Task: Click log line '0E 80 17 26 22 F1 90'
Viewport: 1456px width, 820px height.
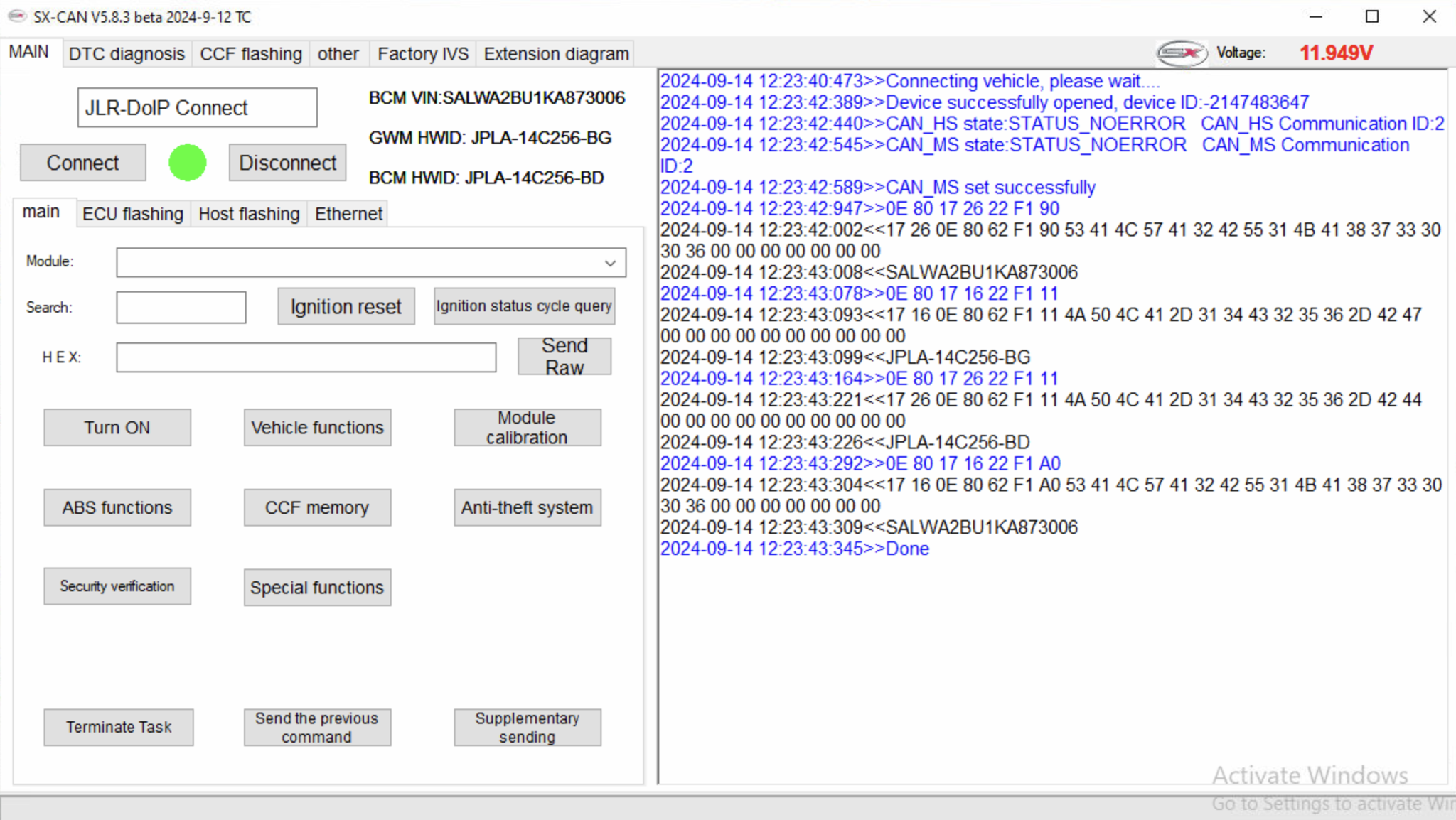Action: pyautogui.click(x=860, y=209)
